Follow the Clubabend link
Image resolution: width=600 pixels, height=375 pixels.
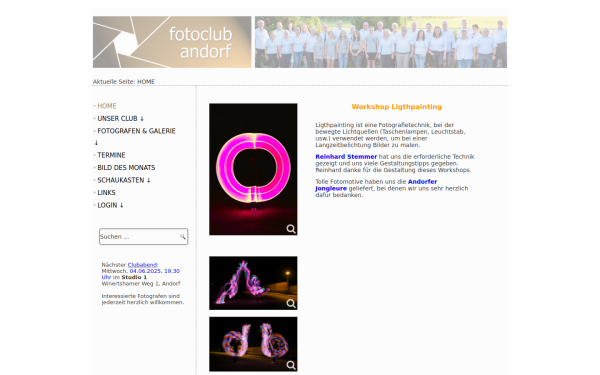tap(143, 265)
